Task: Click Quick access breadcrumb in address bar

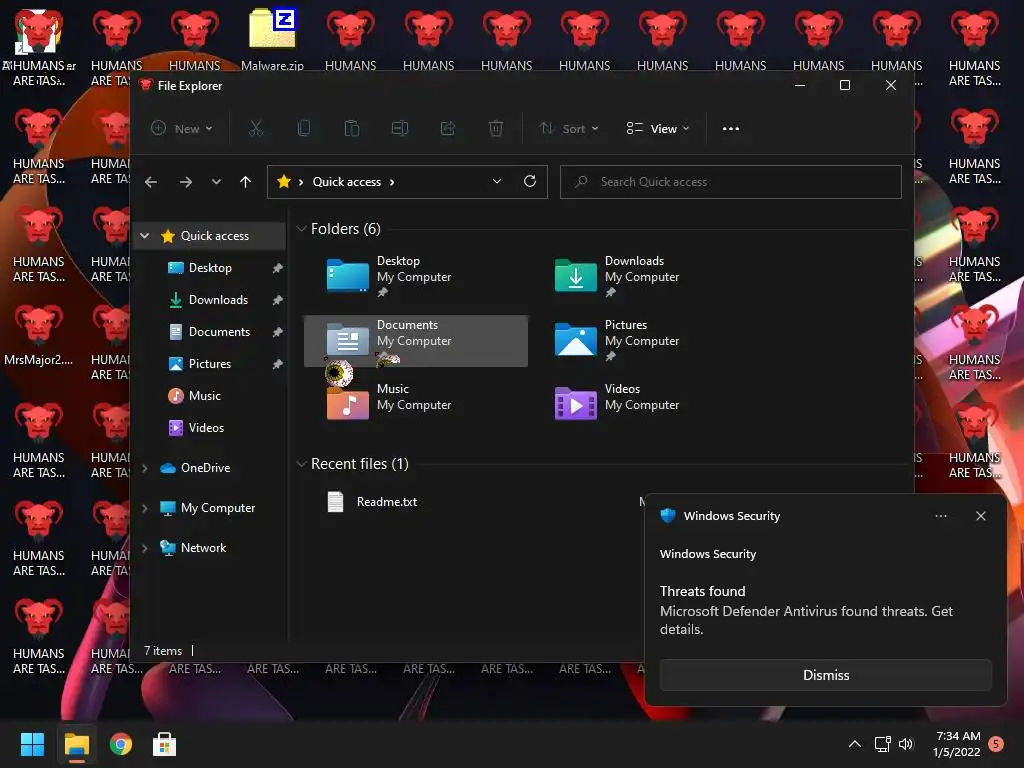Action: 346,182
